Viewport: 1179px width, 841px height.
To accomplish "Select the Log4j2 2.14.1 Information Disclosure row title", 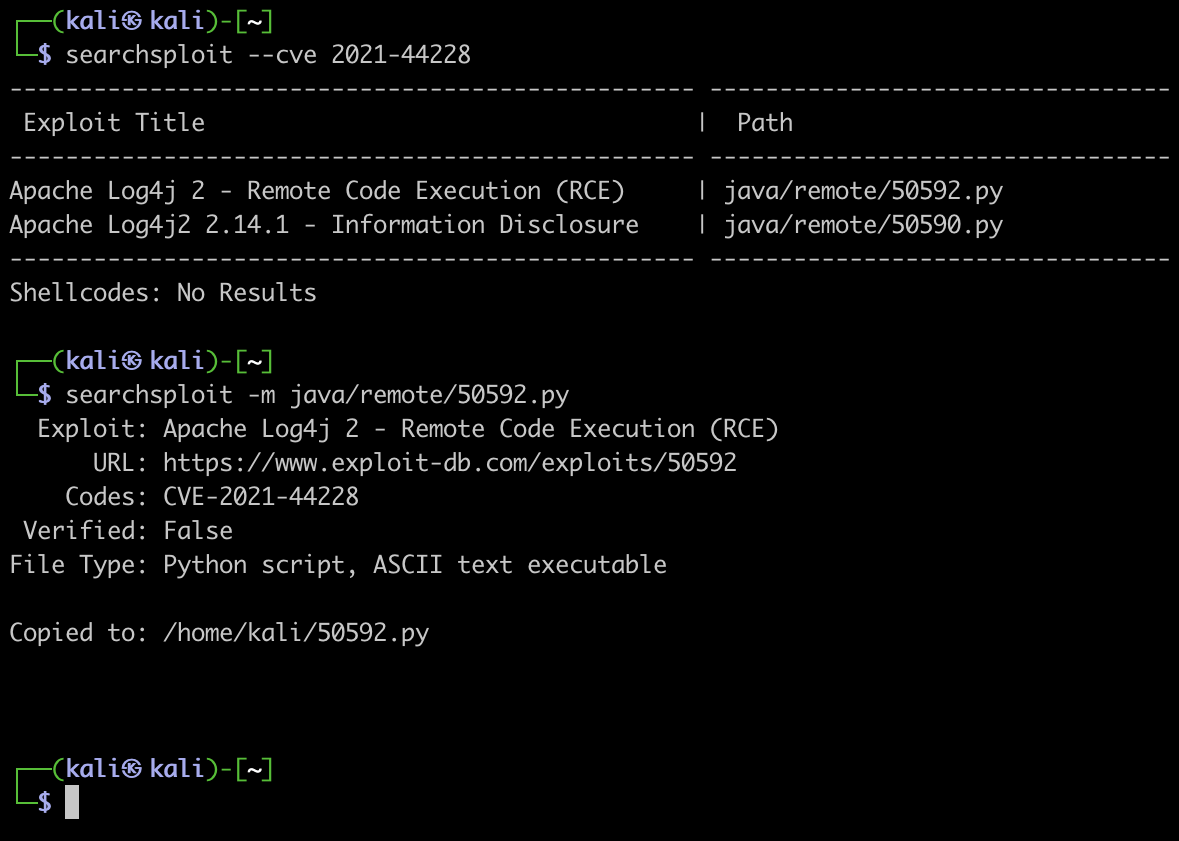I will (x=324, y=225).
